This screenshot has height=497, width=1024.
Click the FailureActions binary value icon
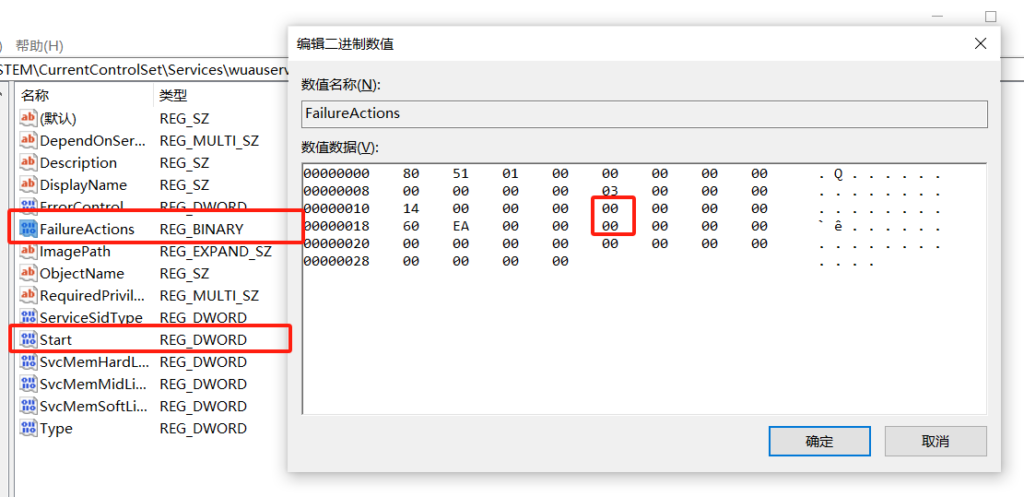(28, 229)
